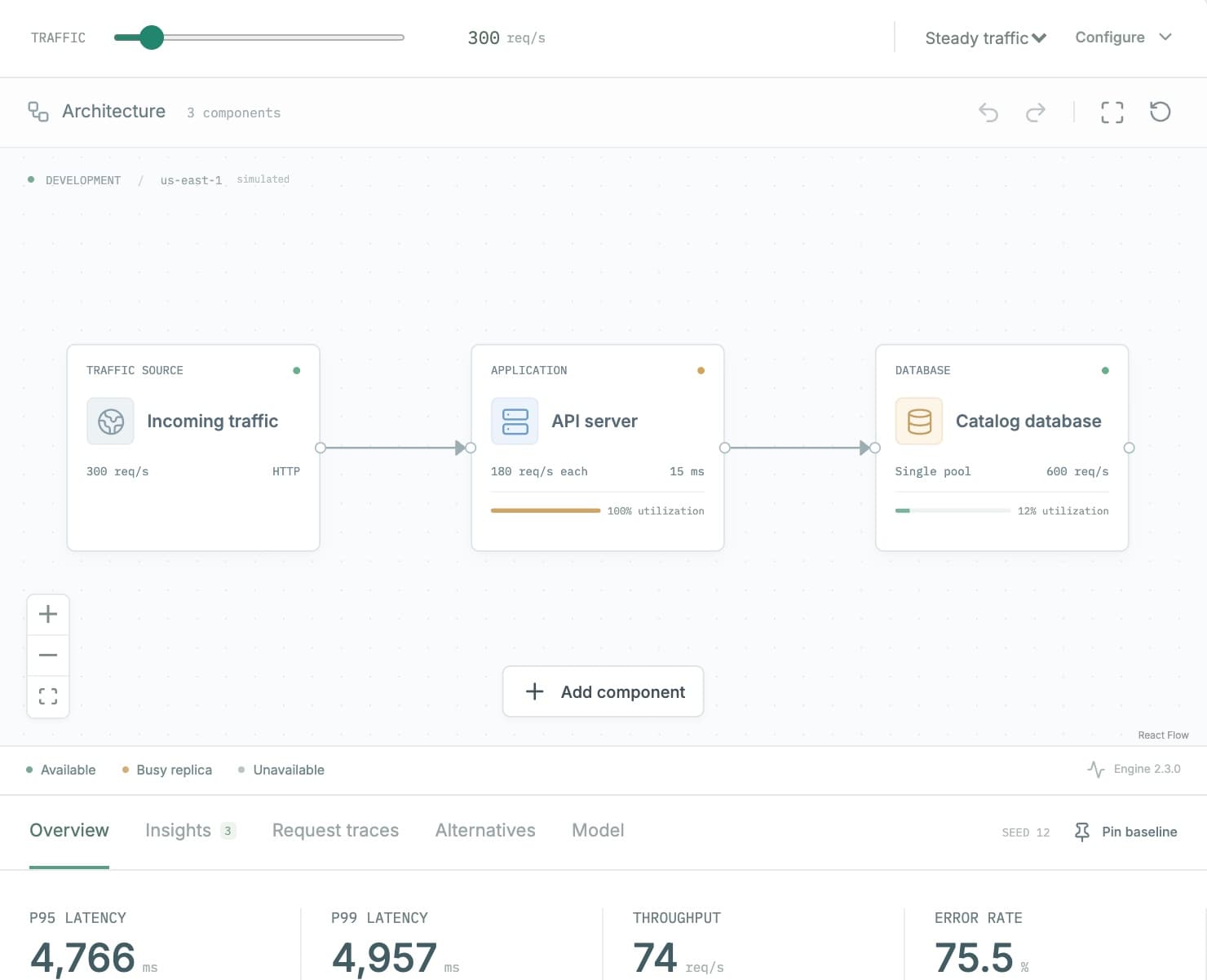Click the 300 req/s traffic value
This screenshot has width=1207, height=980.
click(506, 38)
